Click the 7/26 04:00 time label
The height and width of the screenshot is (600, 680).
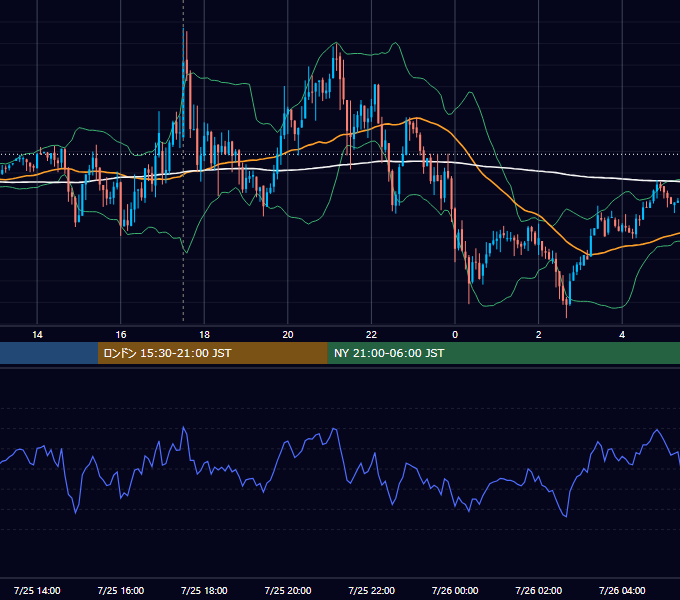coord(622,590)
